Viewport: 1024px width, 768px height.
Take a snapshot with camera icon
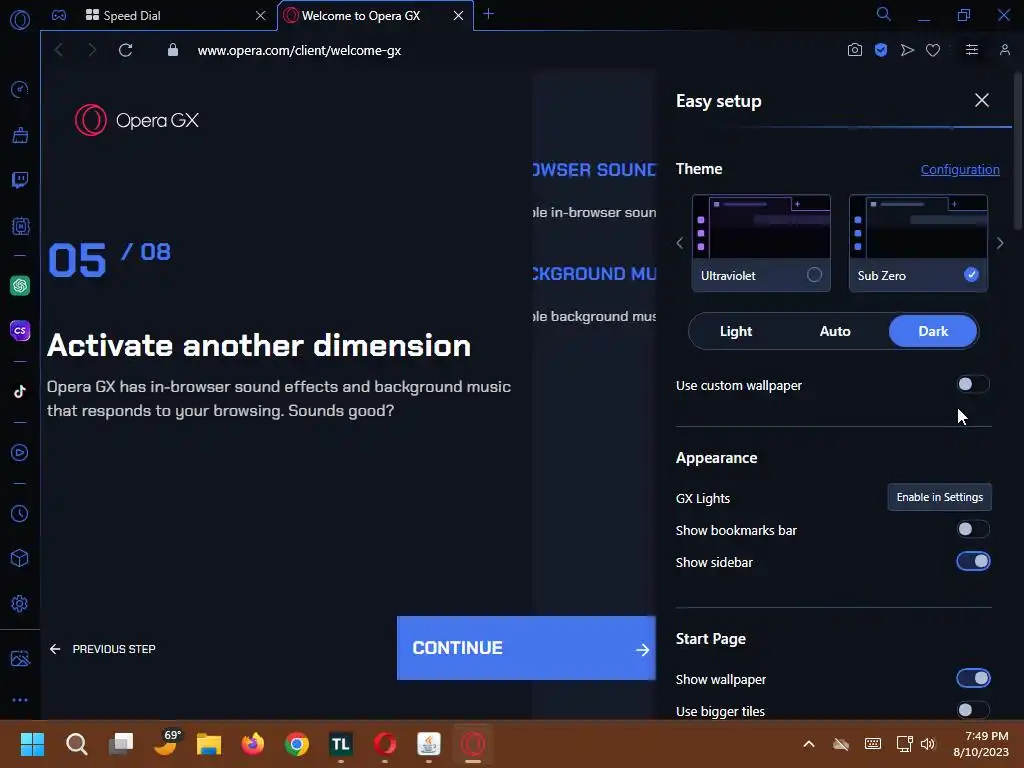[854, 50]
